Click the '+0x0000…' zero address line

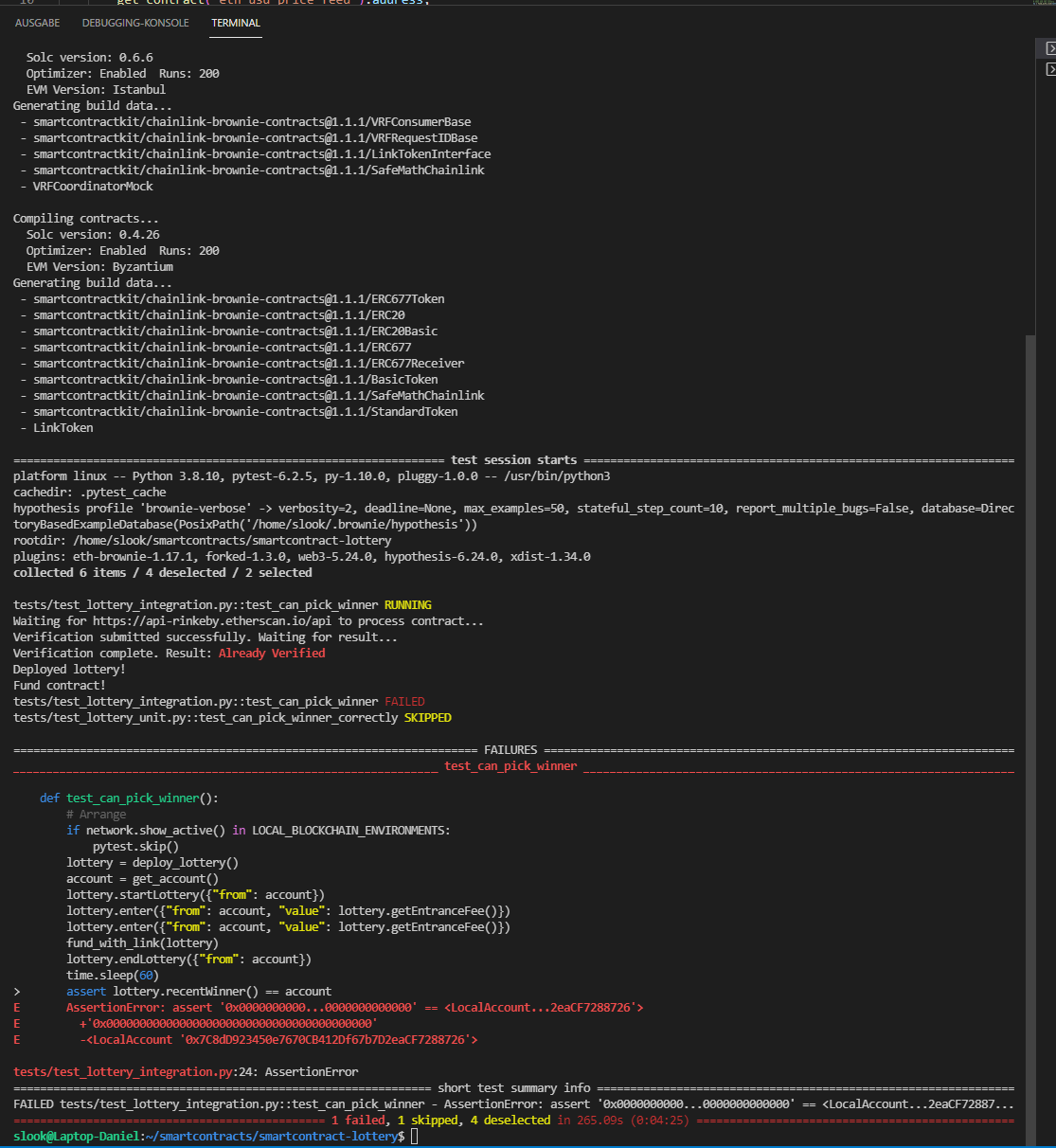(x=228, y=1024)
